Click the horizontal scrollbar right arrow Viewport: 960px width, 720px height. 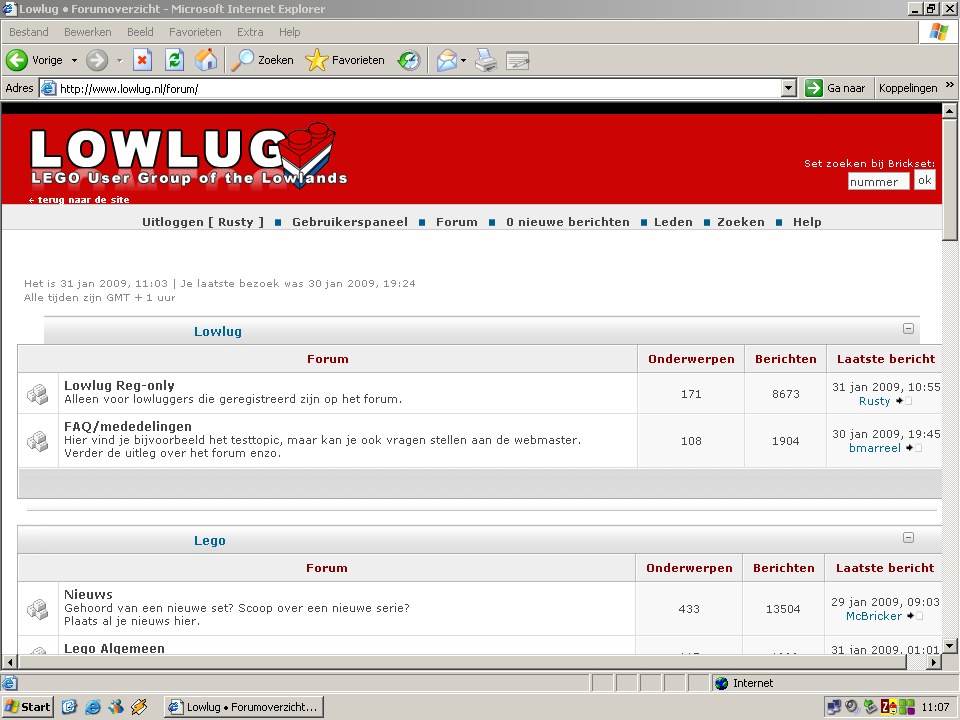tap(934, 662)
